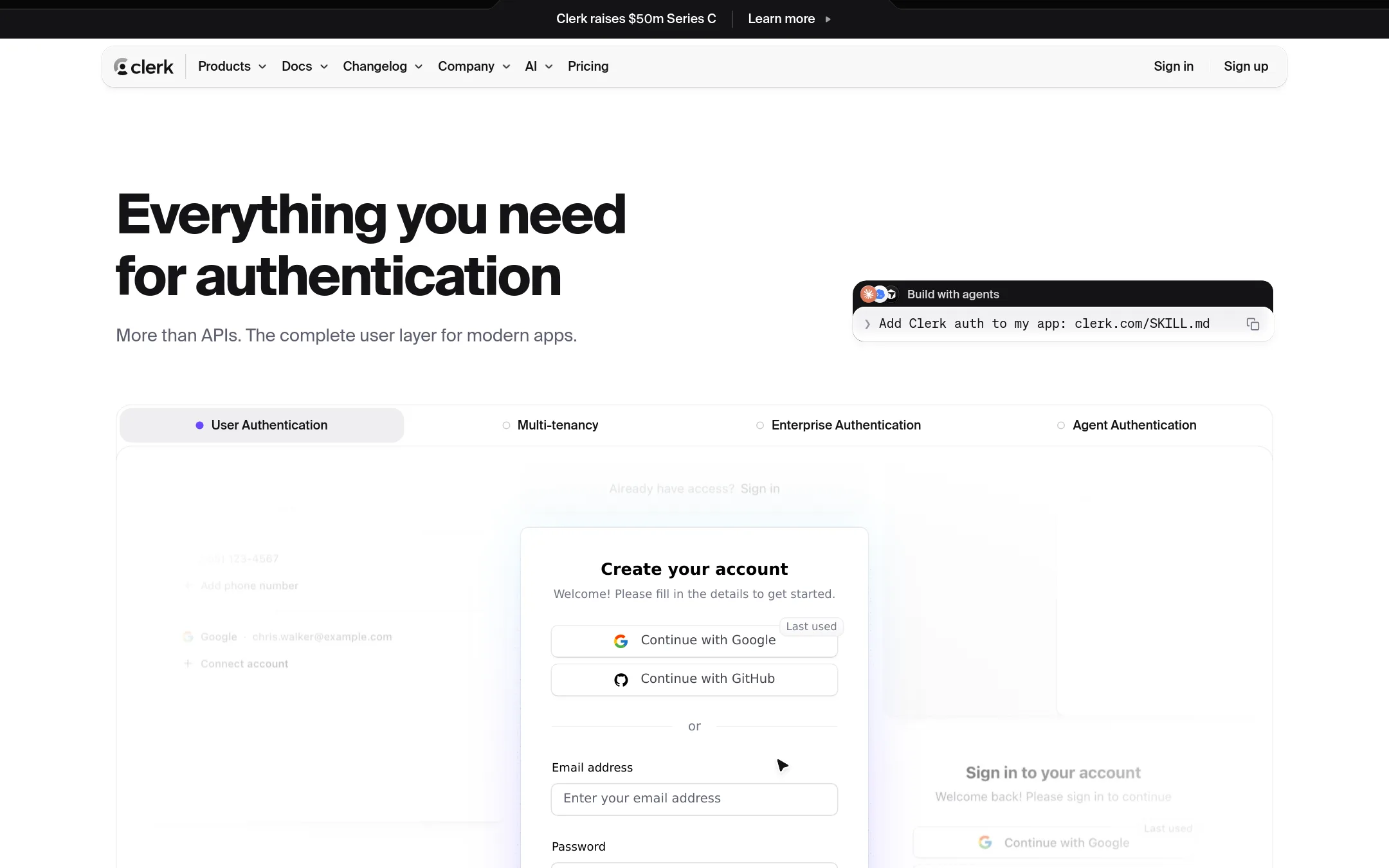The image size is (1389, 868).
Task: Click Continue with Google in Create account
Action: [x=694, y=641]
